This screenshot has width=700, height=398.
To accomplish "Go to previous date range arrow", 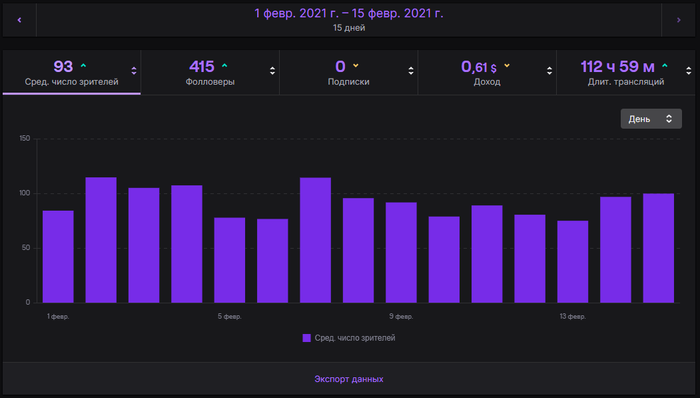I will tap(19, 20).
